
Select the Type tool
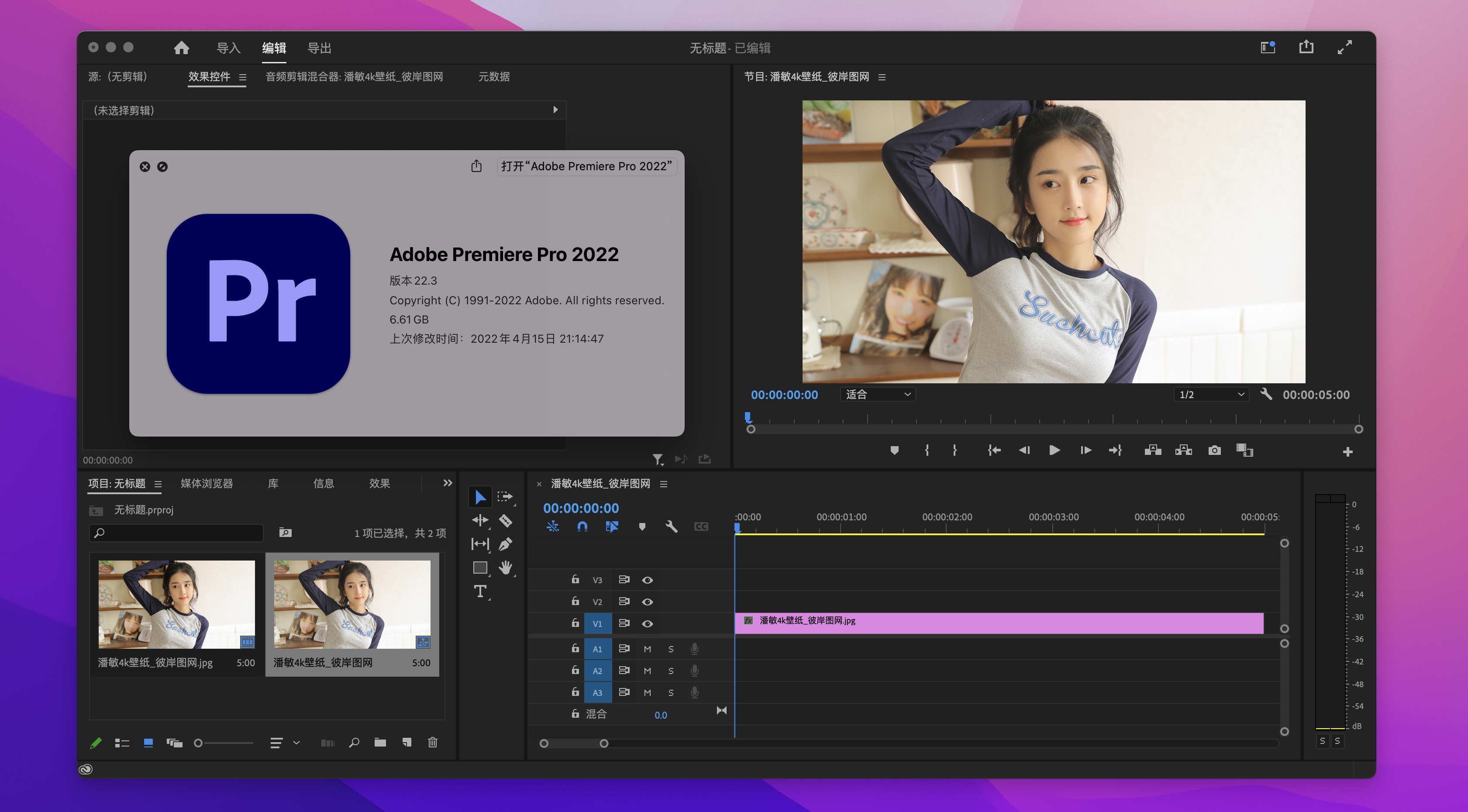point(480,592)
